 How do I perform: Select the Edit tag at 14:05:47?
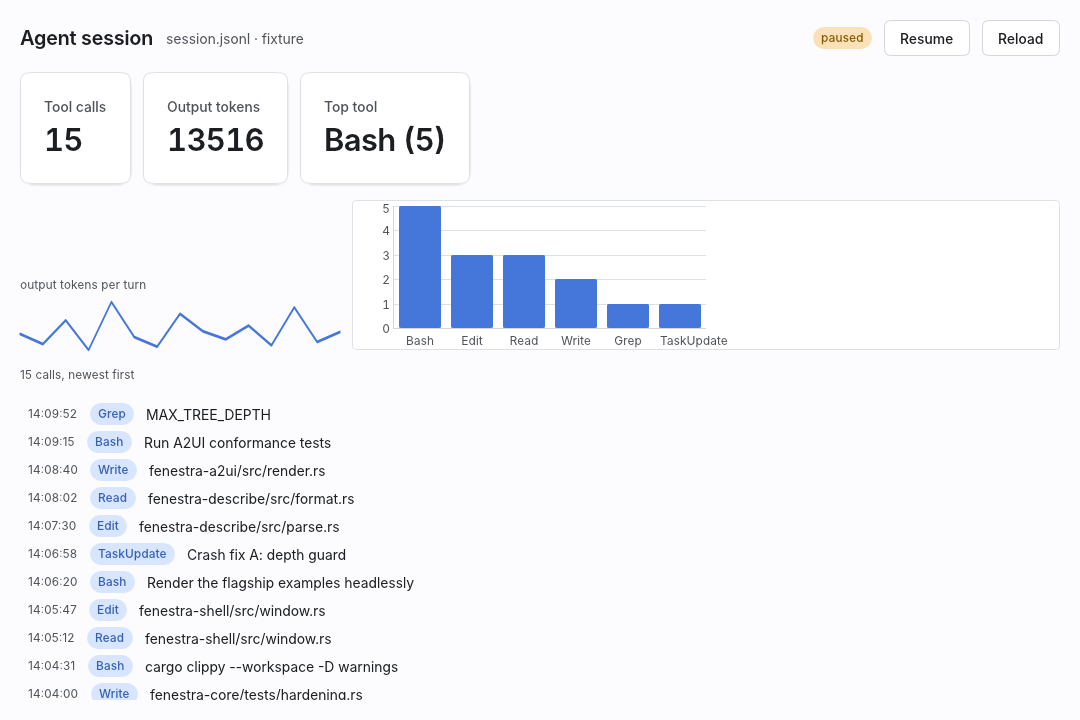tap(107, 610)
